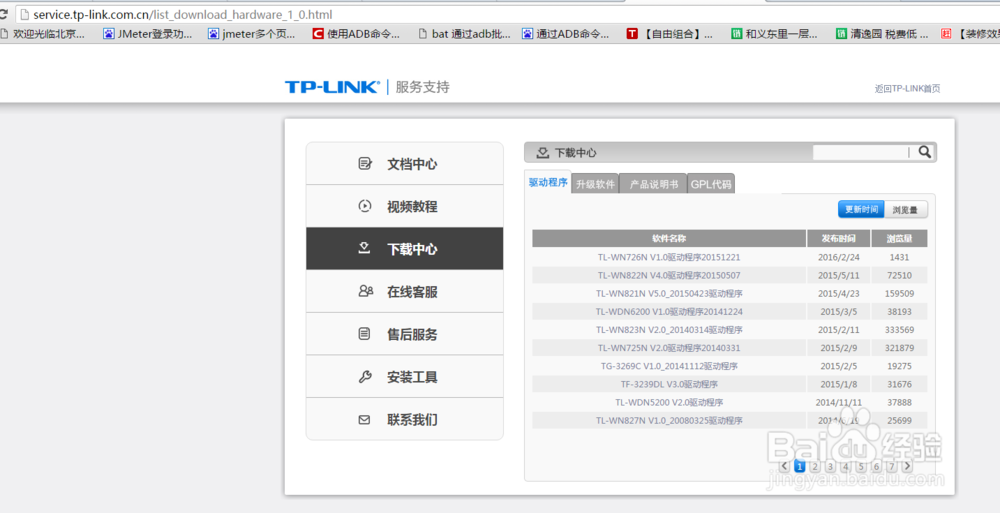This screenshot has height=513, width=1000.
Task: Click the 发布时间 column header
Action: tap(839, 239)
